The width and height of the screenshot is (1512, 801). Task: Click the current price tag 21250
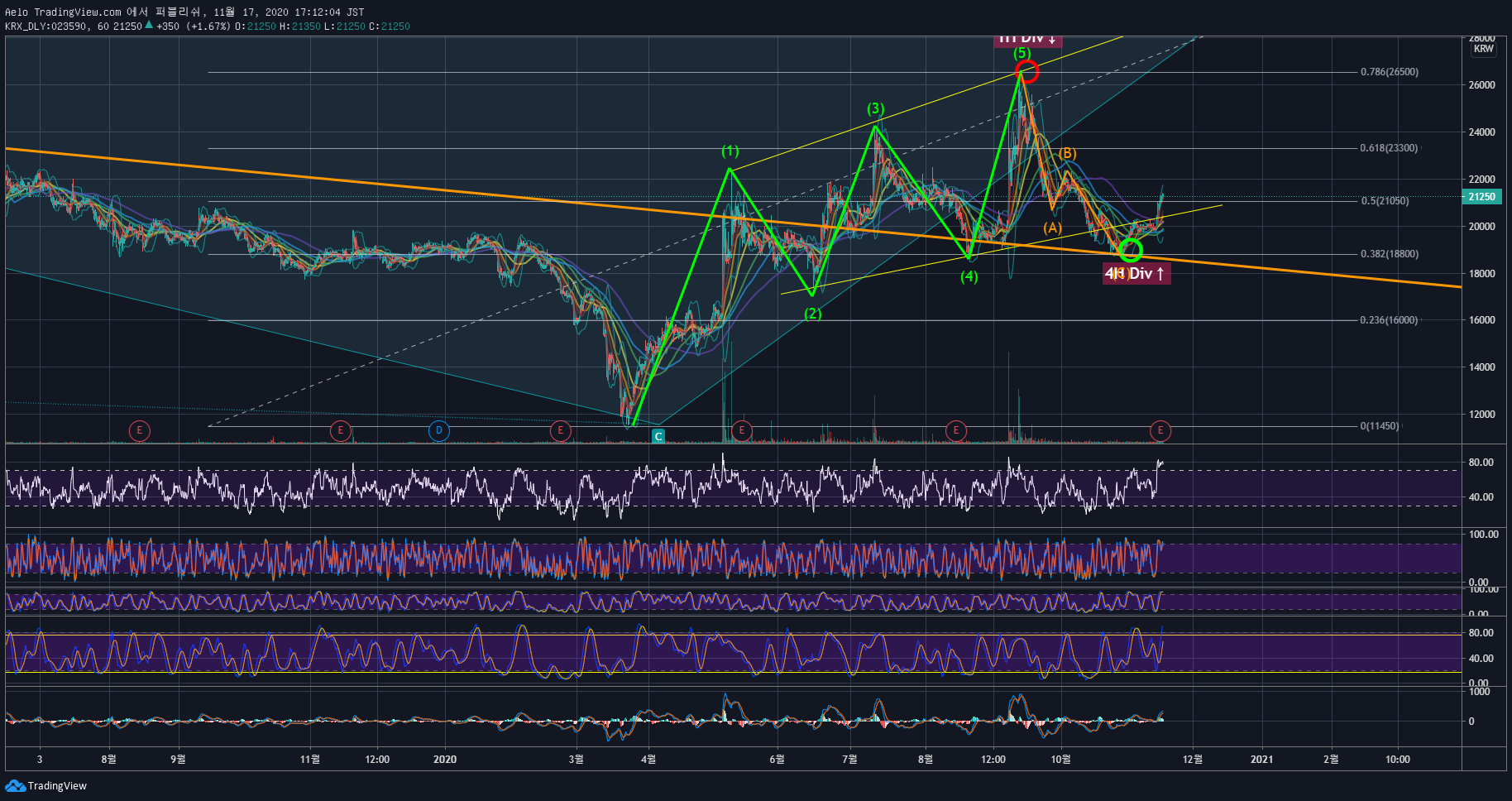pos(1482,197)
